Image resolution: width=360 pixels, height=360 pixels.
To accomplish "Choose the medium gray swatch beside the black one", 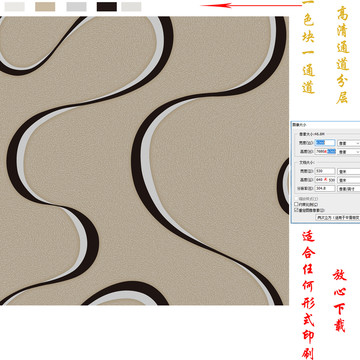I will (76, 7).
